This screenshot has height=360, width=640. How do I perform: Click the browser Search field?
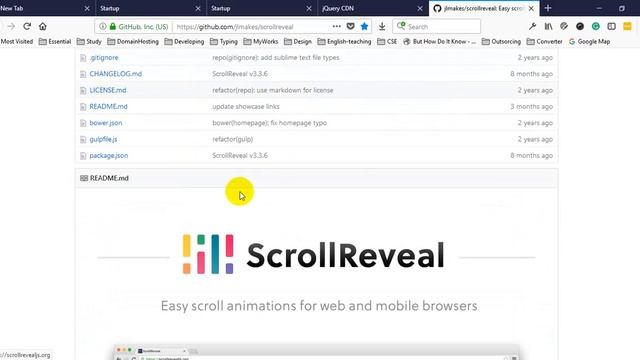click(437, 27)
